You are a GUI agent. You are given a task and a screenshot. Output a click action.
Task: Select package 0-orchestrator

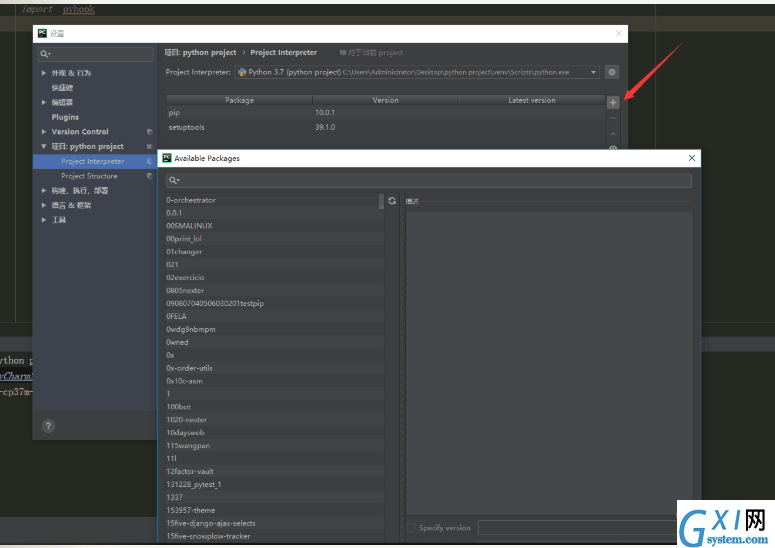pos(274,200)
